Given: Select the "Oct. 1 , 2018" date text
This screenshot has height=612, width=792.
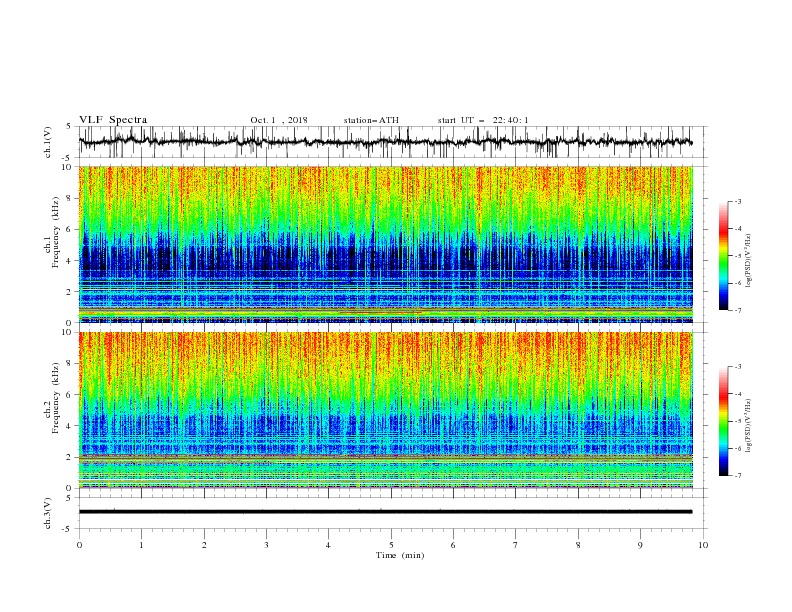Looking at the screenshot, I should coord(279,120).
